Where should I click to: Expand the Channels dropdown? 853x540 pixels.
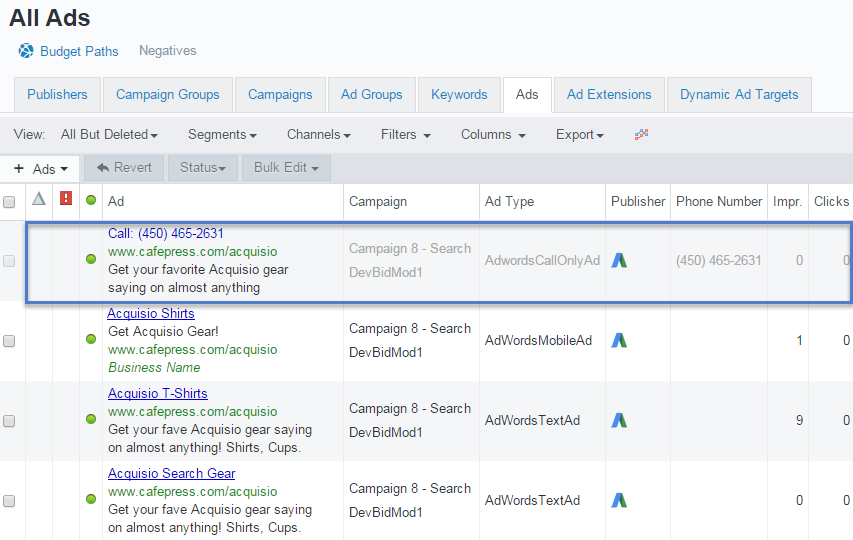coord(319,134)
